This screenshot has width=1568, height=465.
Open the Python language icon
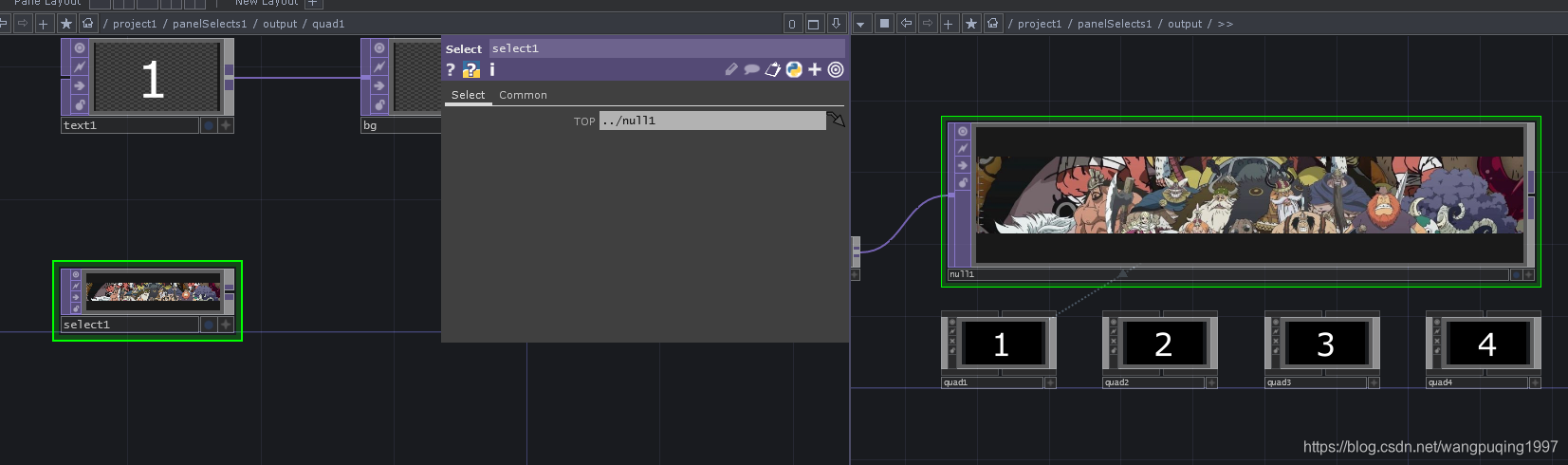(x=794, y=69)
